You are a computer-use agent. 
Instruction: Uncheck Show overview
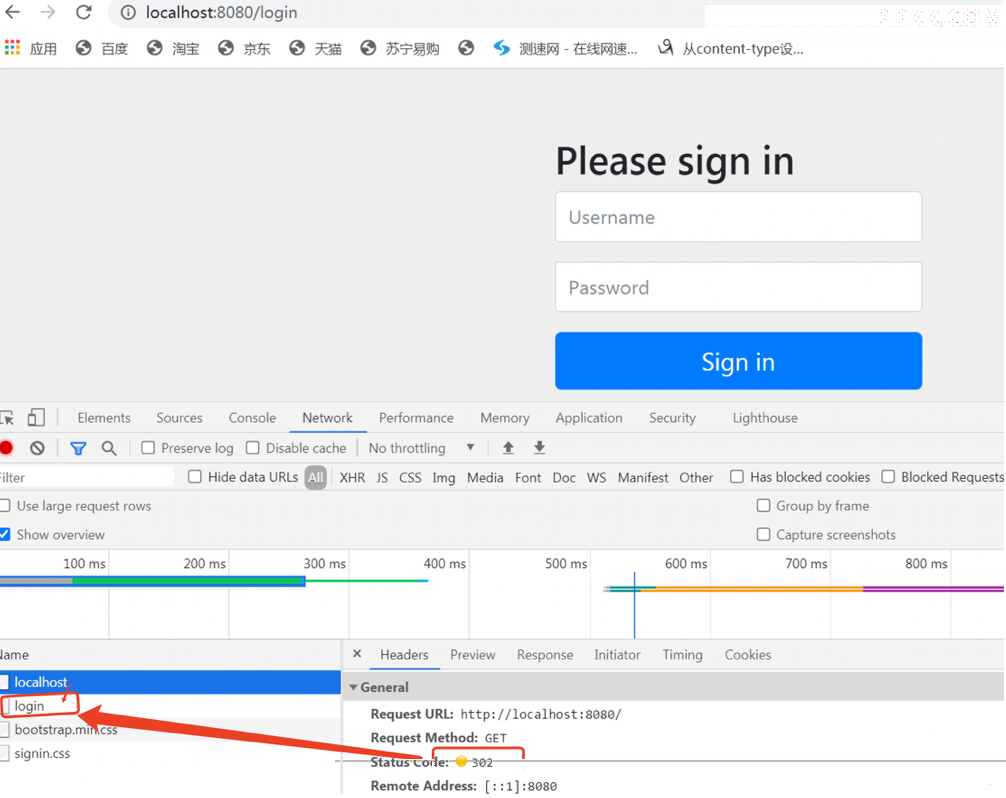pyautogui.click(x=4, y=534)
